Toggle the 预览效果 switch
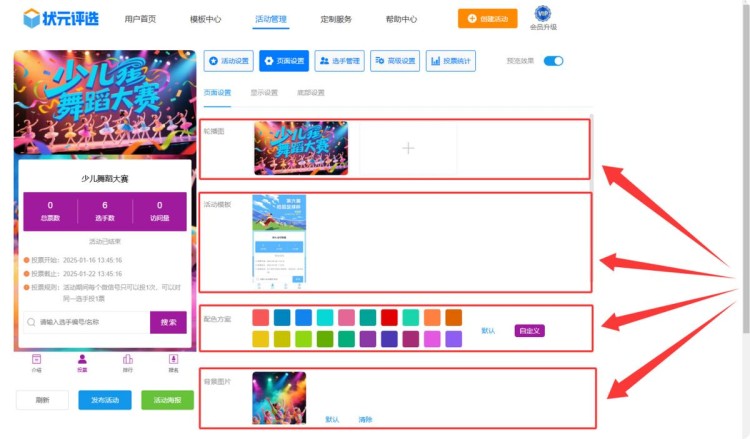 (553, 61)
